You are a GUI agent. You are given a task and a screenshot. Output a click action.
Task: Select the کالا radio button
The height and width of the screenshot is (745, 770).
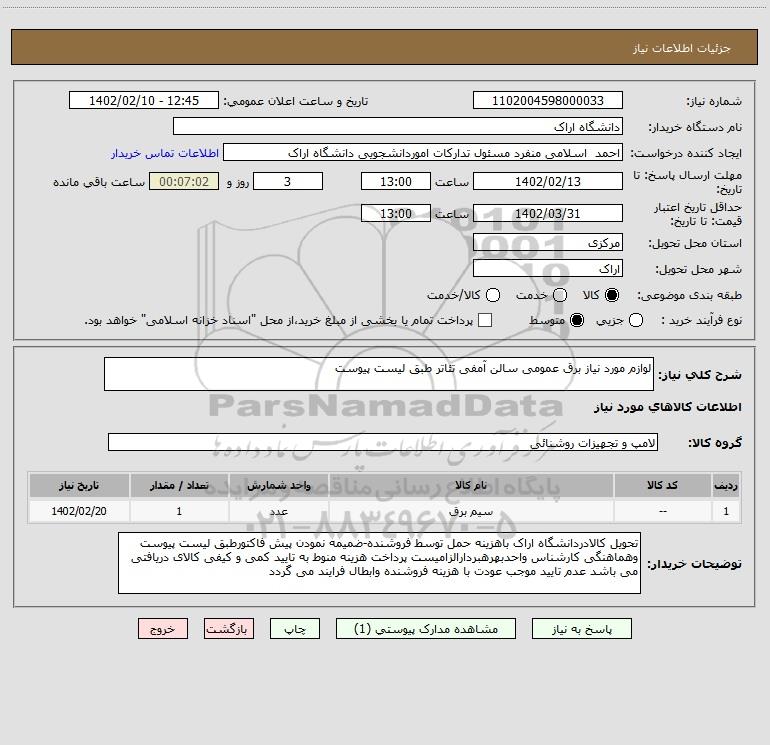click(x=612, y=295)
